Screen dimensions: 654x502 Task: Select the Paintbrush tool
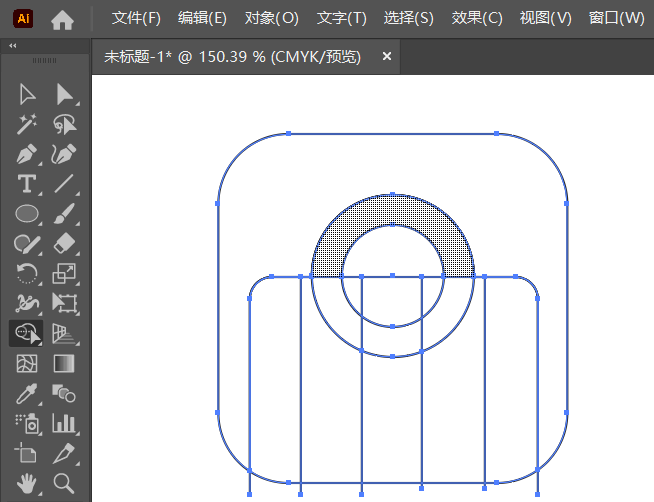point(64,214)
